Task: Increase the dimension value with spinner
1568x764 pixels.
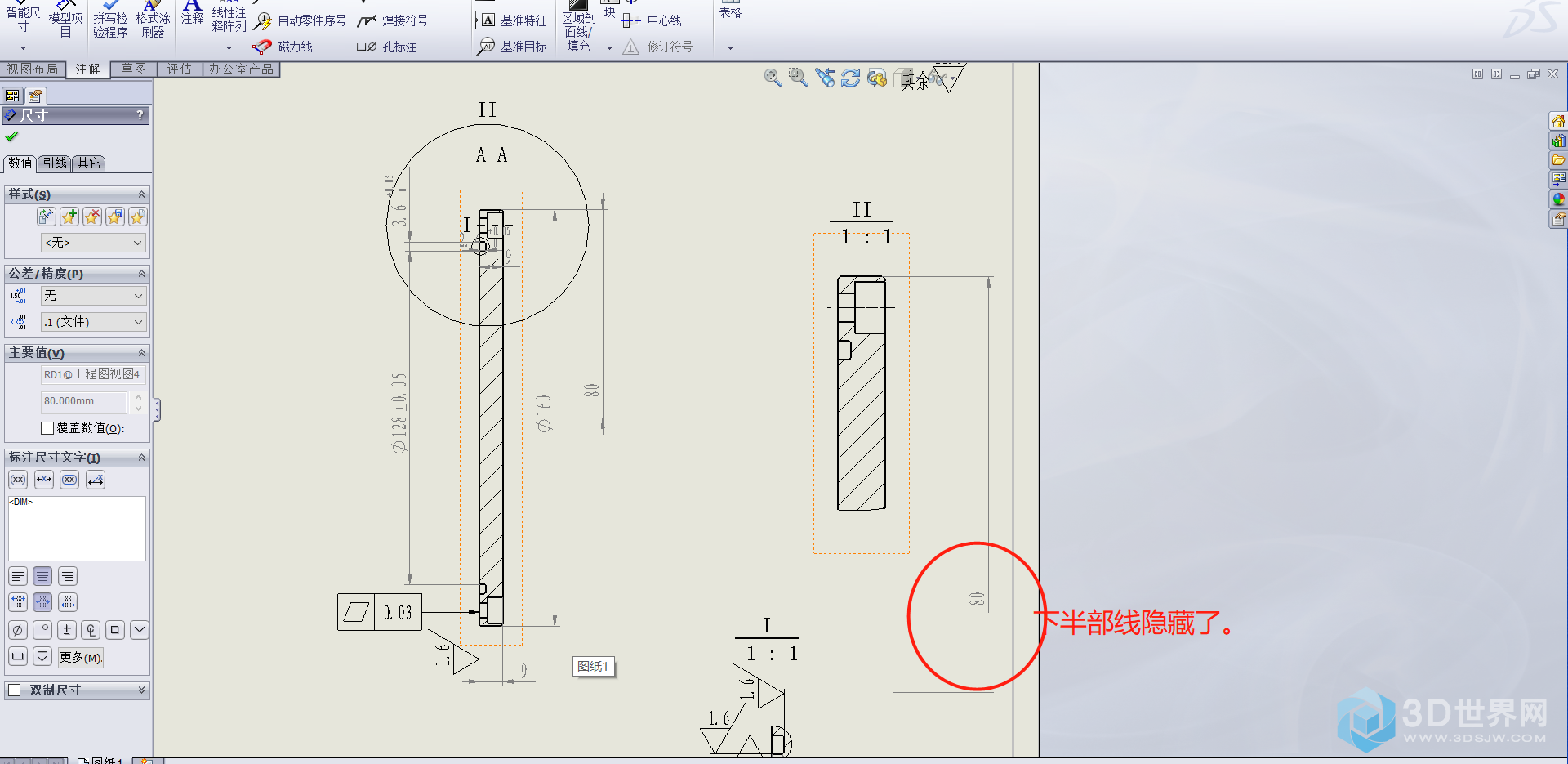Action: tap(138, 397)
